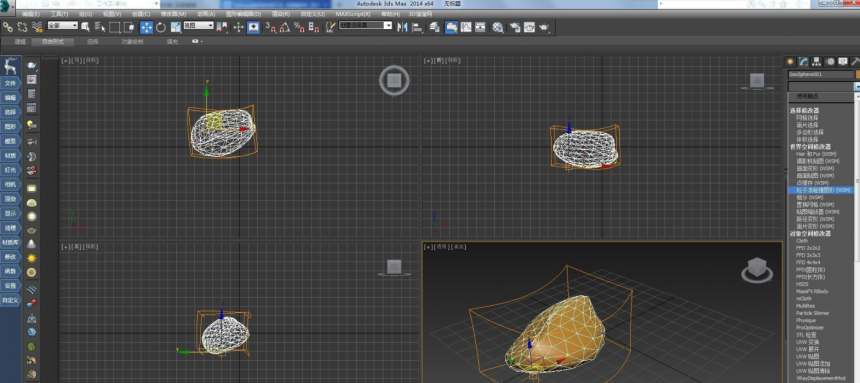Click light bulb icon in left icon column
This screenshot has width=860, height=383.
[x=32, y=125]
